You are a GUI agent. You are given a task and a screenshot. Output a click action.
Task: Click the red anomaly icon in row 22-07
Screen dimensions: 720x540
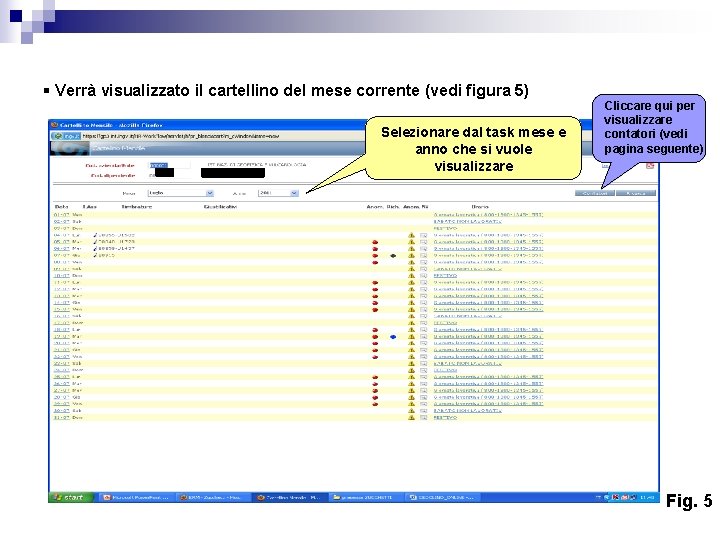(x=375, y=357)
